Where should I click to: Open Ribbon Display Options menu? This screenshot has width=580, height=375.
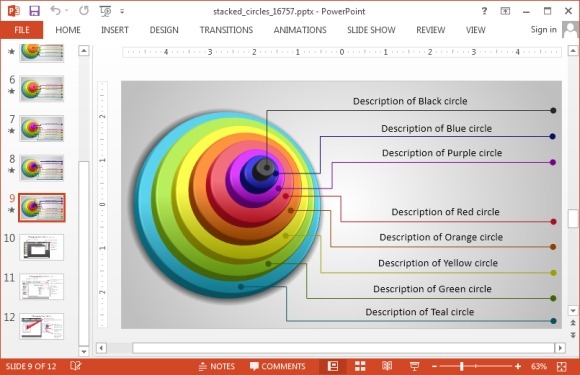(505, 11)
